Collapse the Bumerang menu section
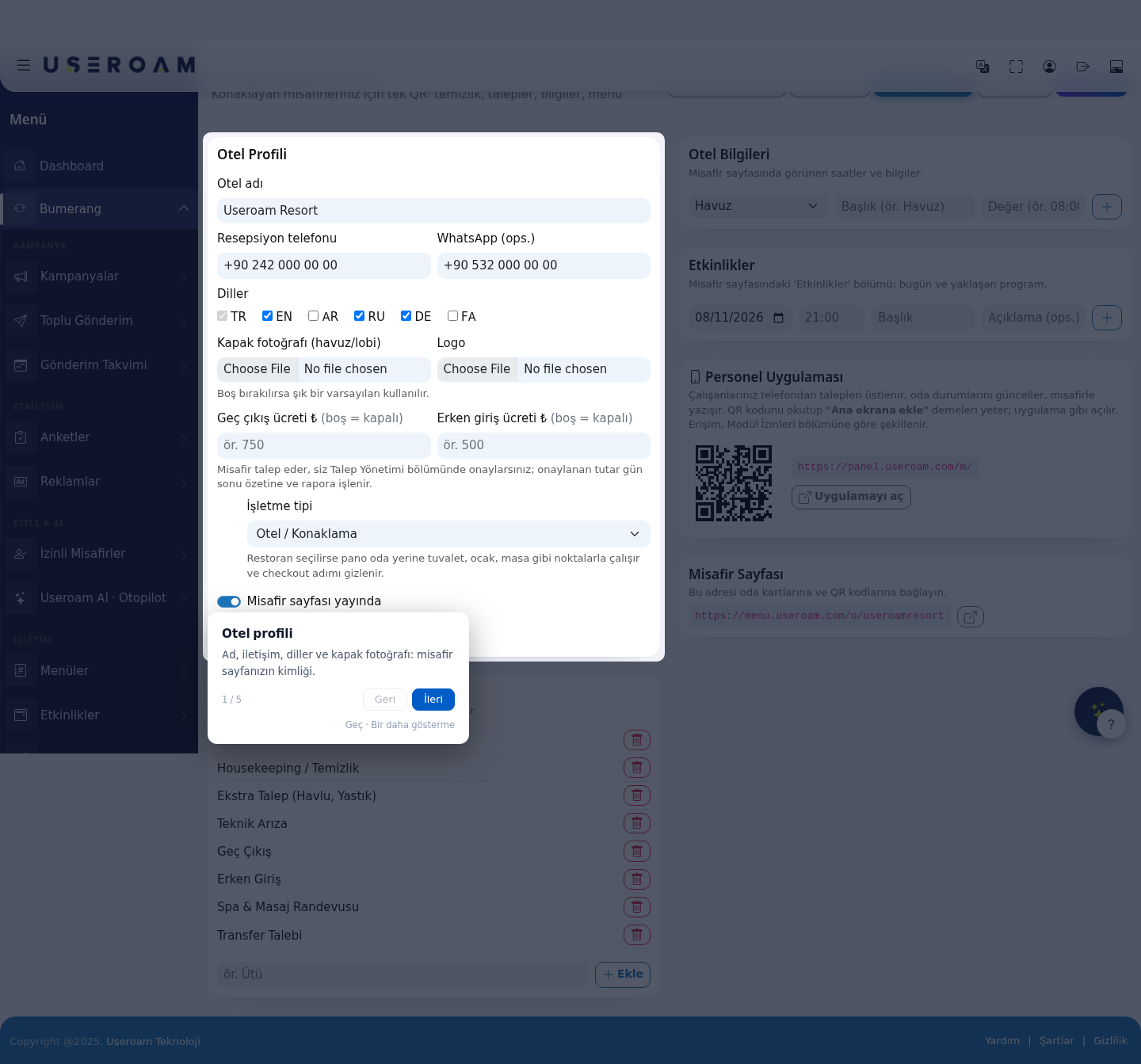The width and height of the screenshot is (1141, 1064). 184,208
